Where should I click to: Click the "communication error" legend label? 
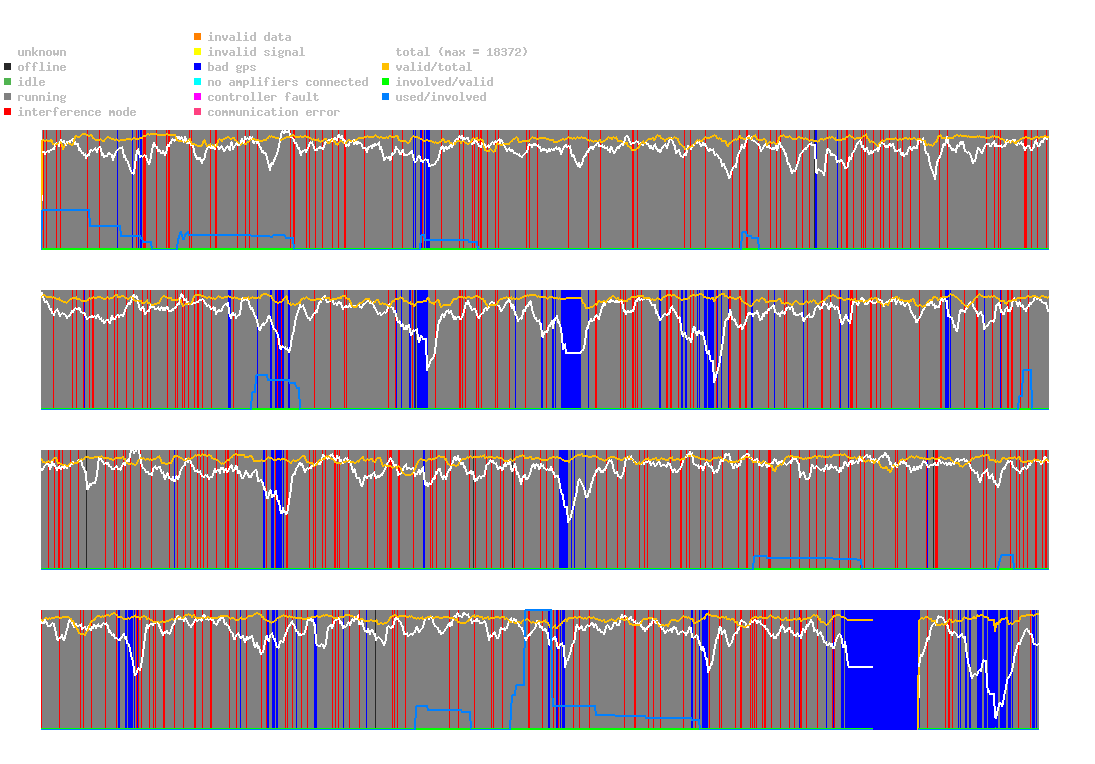[274, 112]
